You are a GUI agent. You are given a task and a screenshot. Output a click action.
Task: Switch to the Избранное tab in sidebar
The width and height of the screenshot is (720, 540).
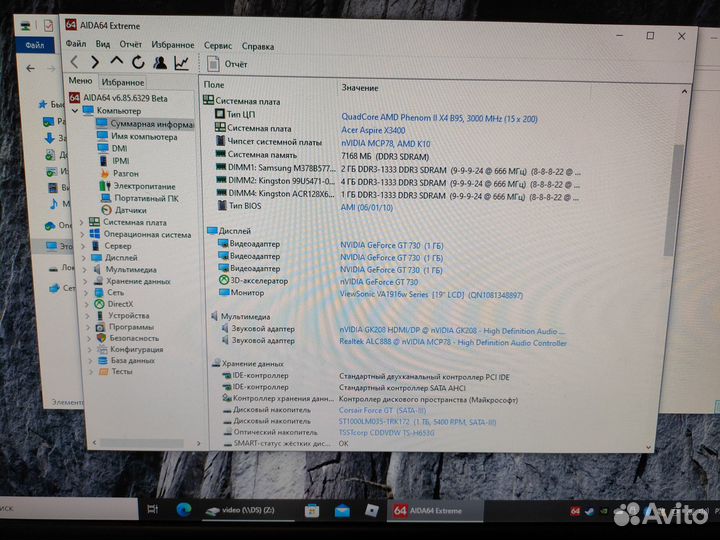pyautogui.click(x=123, y=82)
